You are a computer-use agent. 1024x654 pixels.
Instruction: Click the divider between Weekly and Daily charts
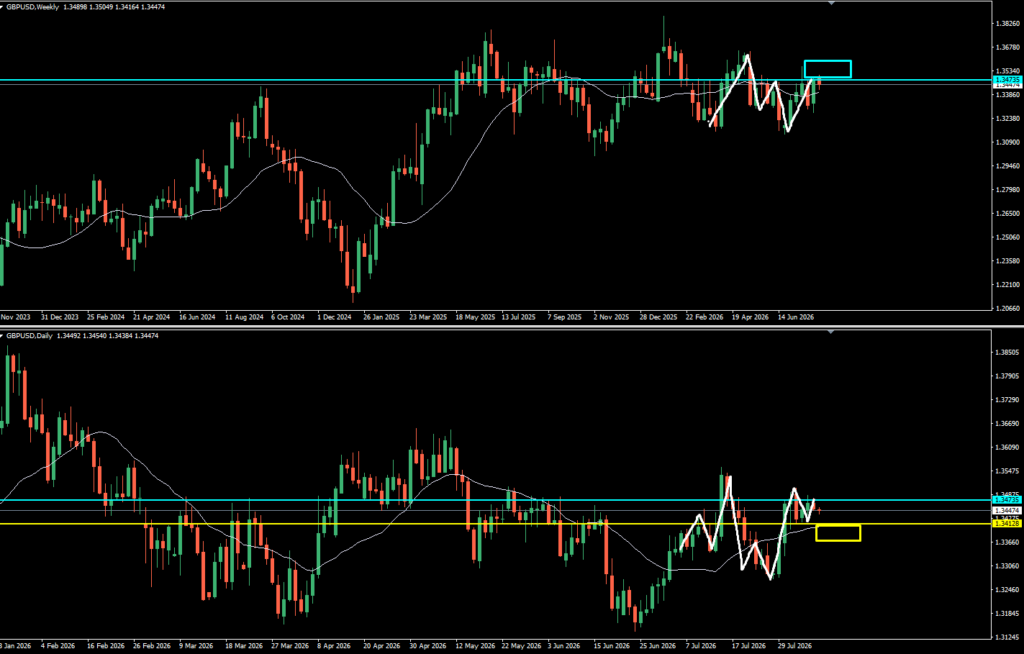pos(512,325)
